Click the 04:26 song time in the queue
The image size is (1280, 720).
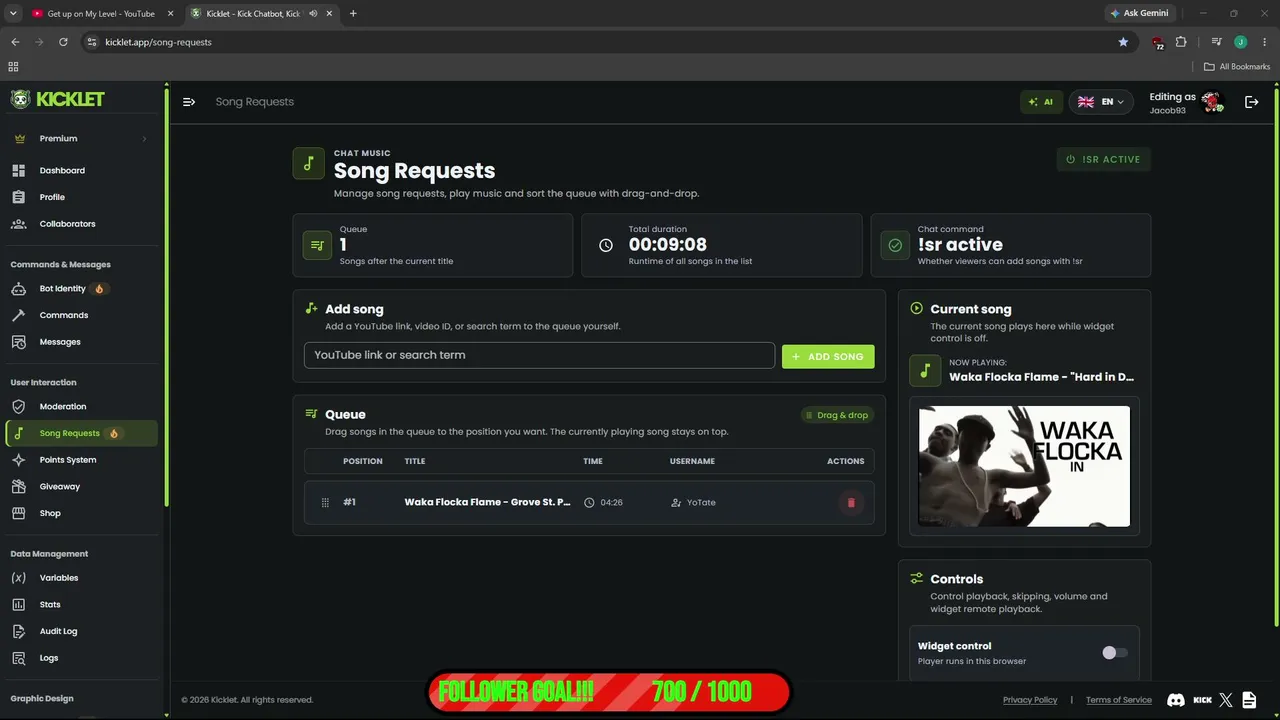tap(611, 503)
